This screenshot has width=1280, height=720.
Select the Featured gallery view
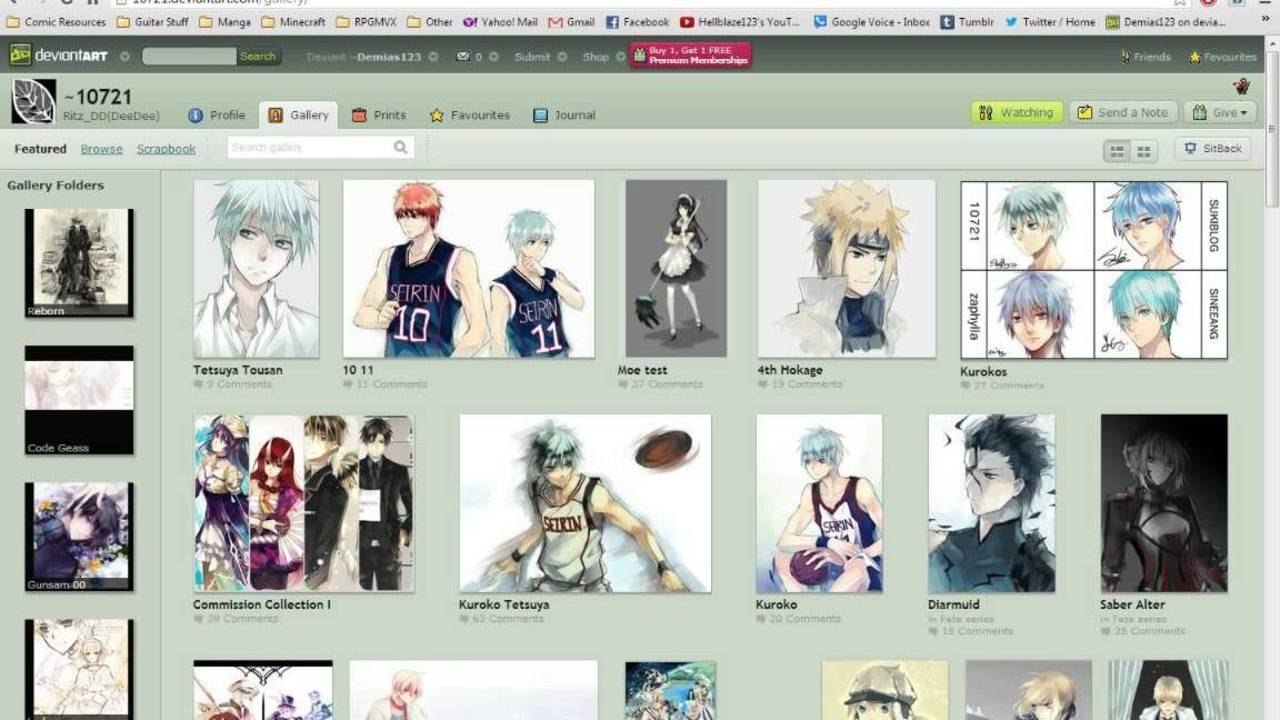(40, 149)
